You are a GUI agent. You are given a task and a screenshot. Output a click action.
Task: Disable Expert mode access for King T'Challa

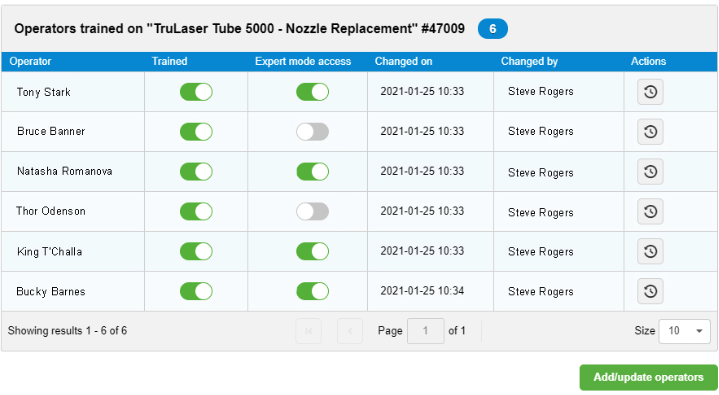[313, 251]
